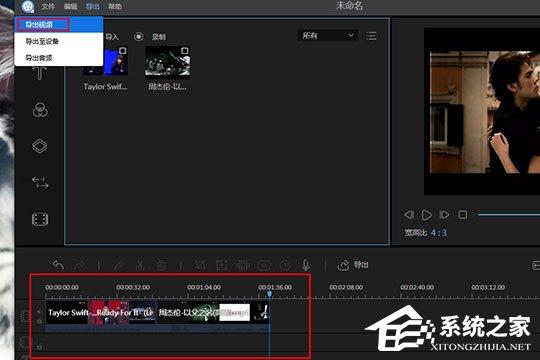Screen dimensions: 540x360
Task: Click the 录制 record button
Action: pos(159,37)
